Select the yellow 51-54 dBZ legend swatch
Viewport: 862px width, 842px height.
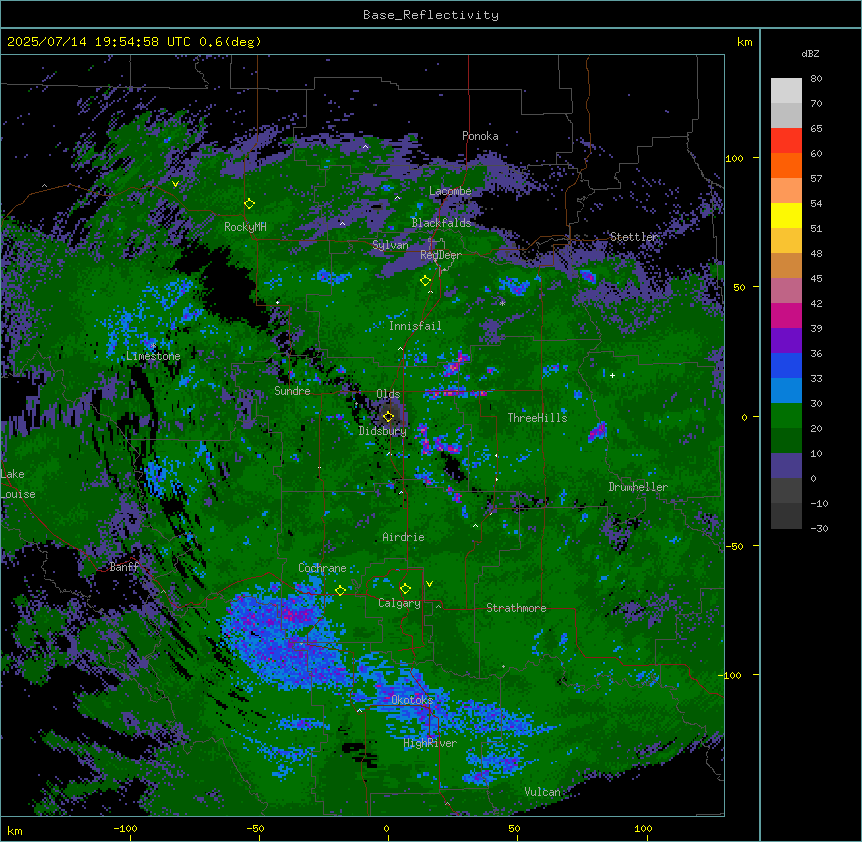[x=786, y=215]
